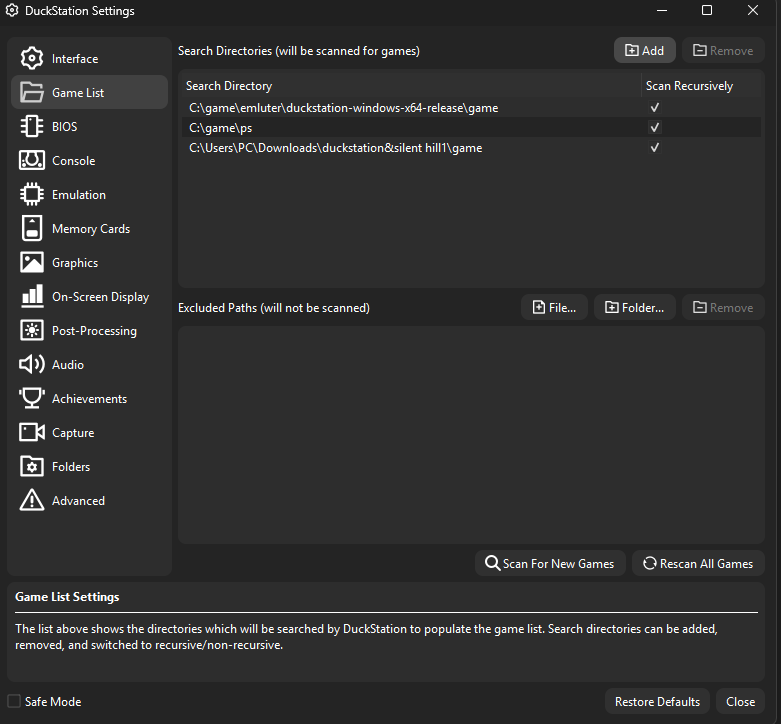Screen dimensions: 781x724
Task: Open the On-Screen Display settings page
Action: [90, 296]
